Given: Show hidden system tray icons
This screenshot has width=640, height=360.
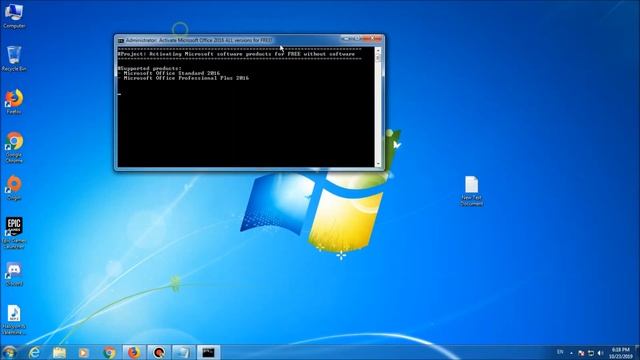Looking at the screenshot, I should point(571,353).
